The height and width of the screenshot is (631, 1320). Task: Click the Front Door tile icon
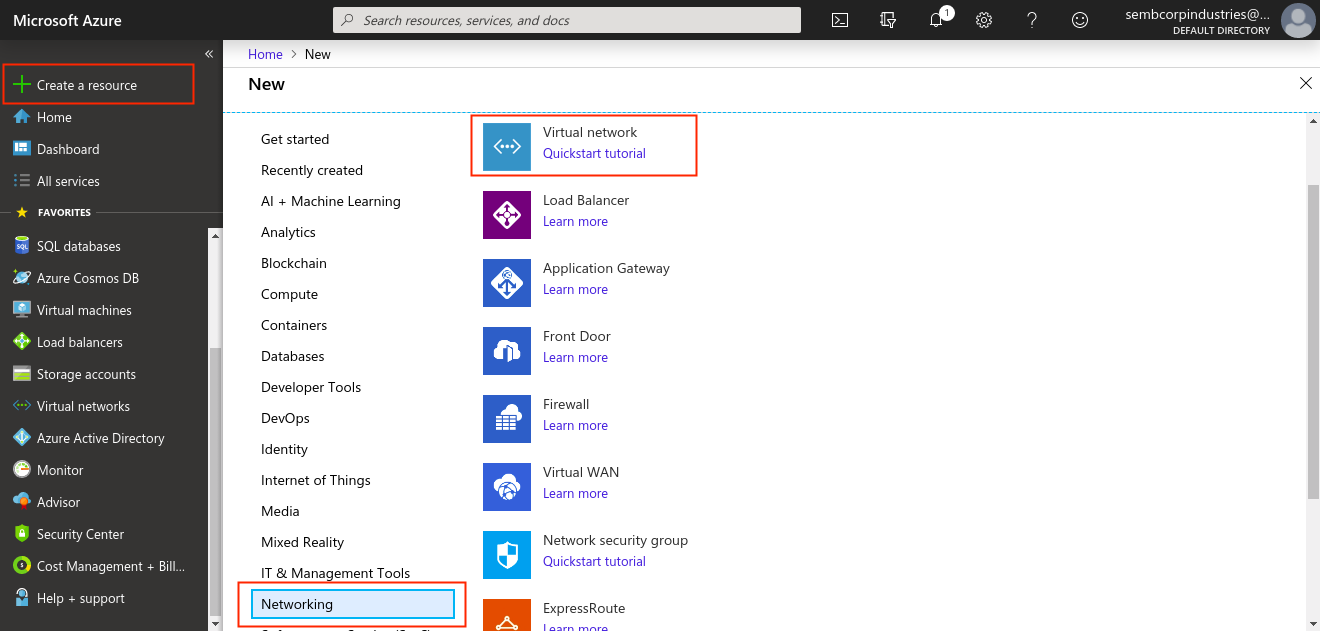pyautogui.click(x=507, y=351)
